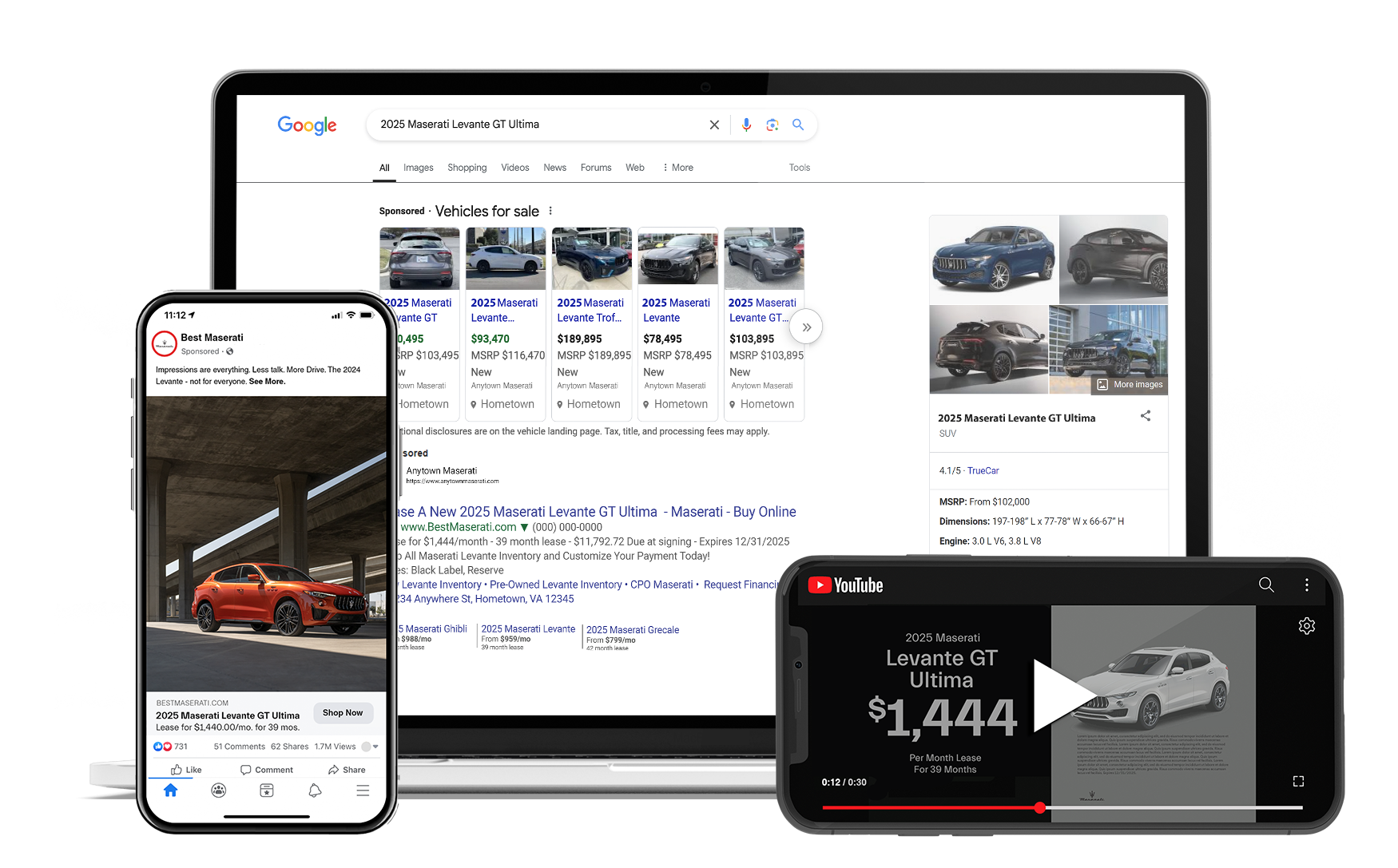Start Google voice search with microphone
This screenshot has width=1398, height=868.
(746, 125)
